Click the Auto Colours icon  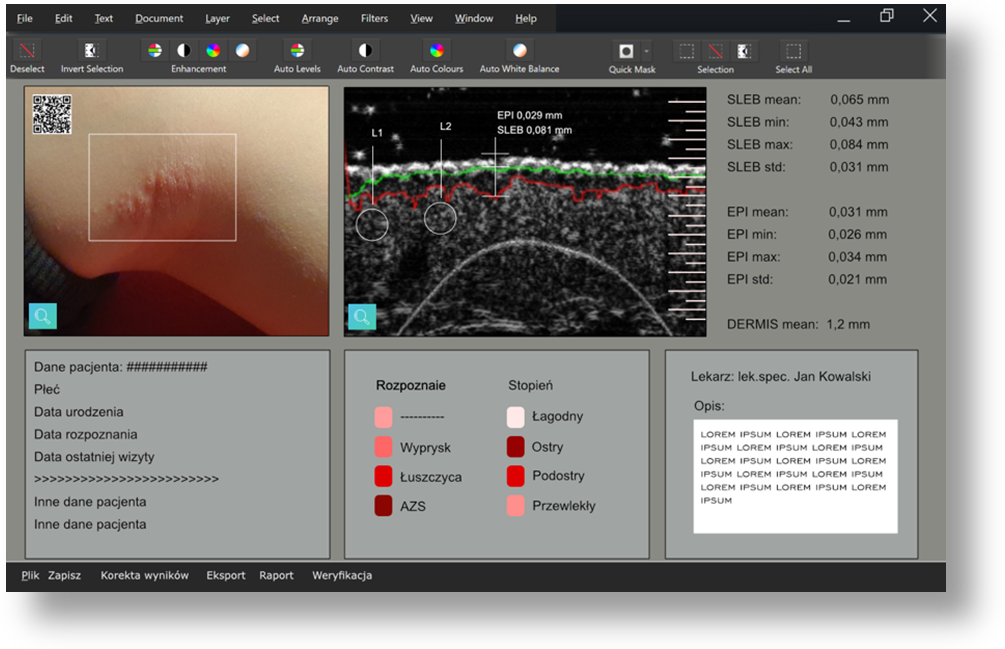[x=436, y=51]
